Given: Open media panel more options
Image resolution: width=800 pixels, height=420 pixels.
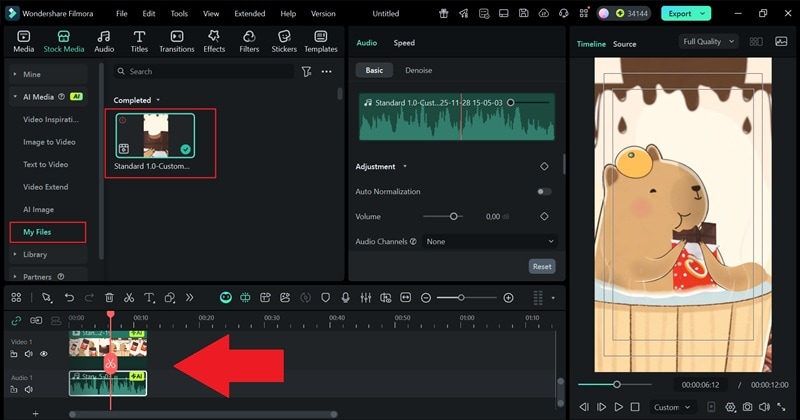Looking at the screenshot, I should (x=327, y=71).
